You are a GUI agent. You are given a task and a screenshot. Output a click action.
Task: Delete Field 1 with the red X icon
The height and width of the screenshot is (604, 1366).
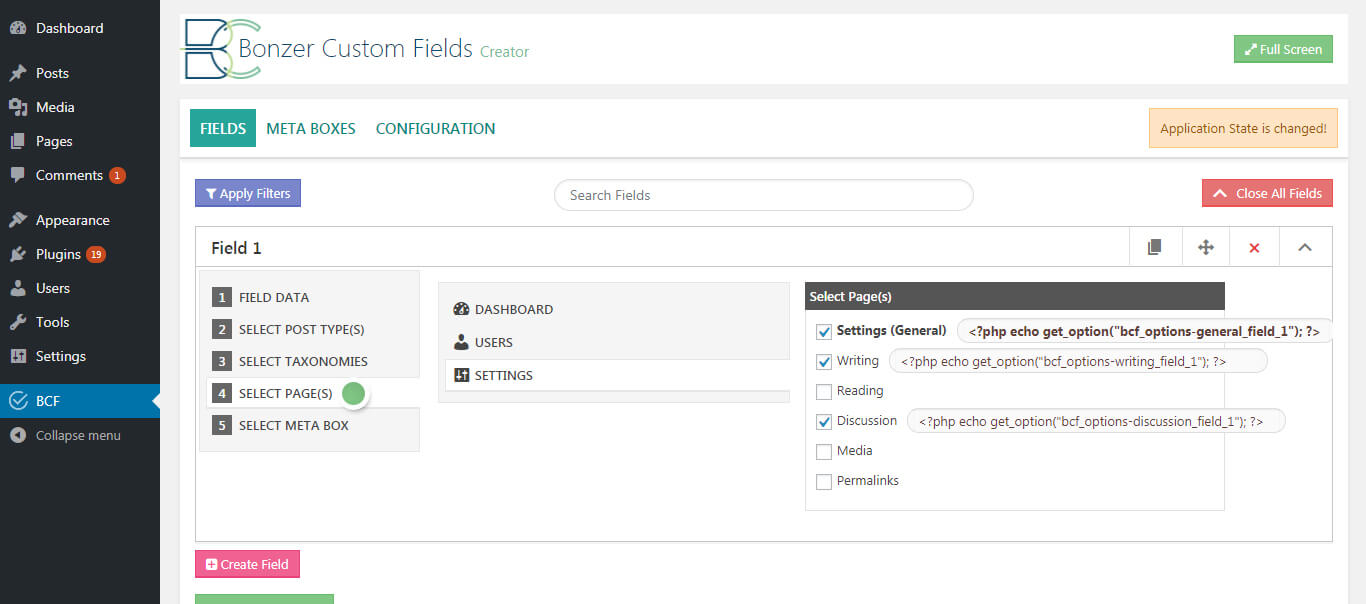pos(1255,247)
